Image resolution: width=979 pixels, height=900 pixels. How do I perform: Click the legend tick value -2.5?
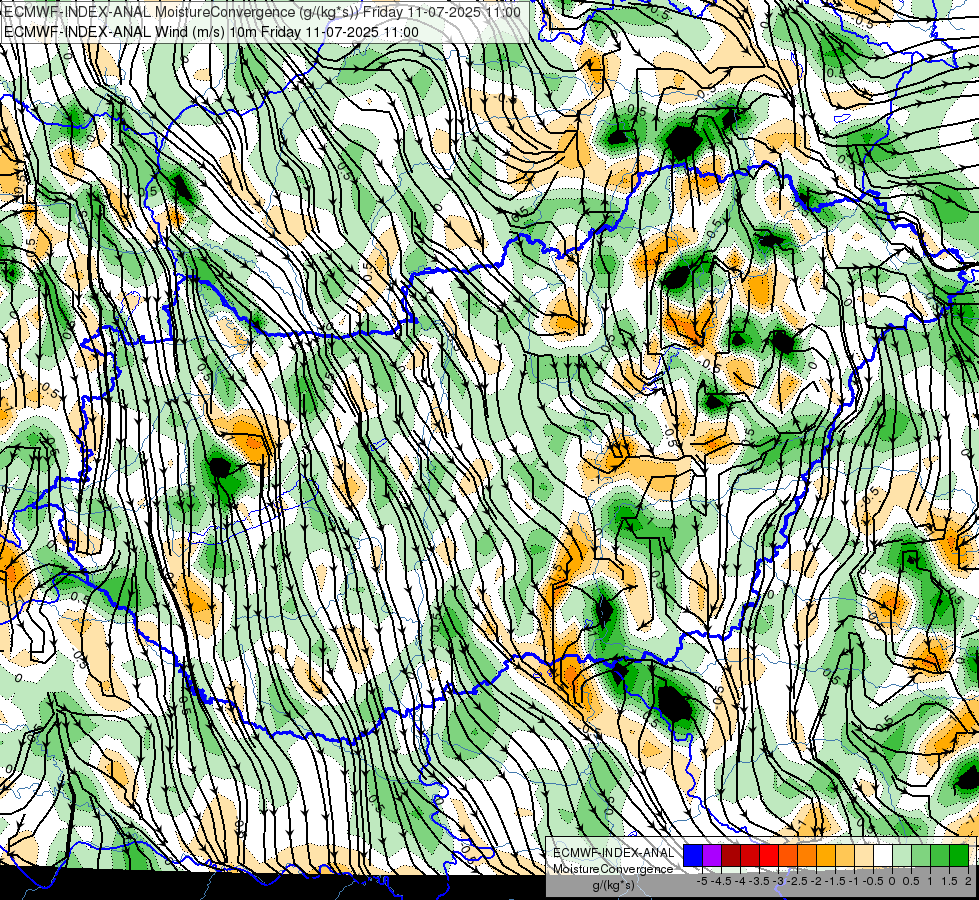coord(798,881)
